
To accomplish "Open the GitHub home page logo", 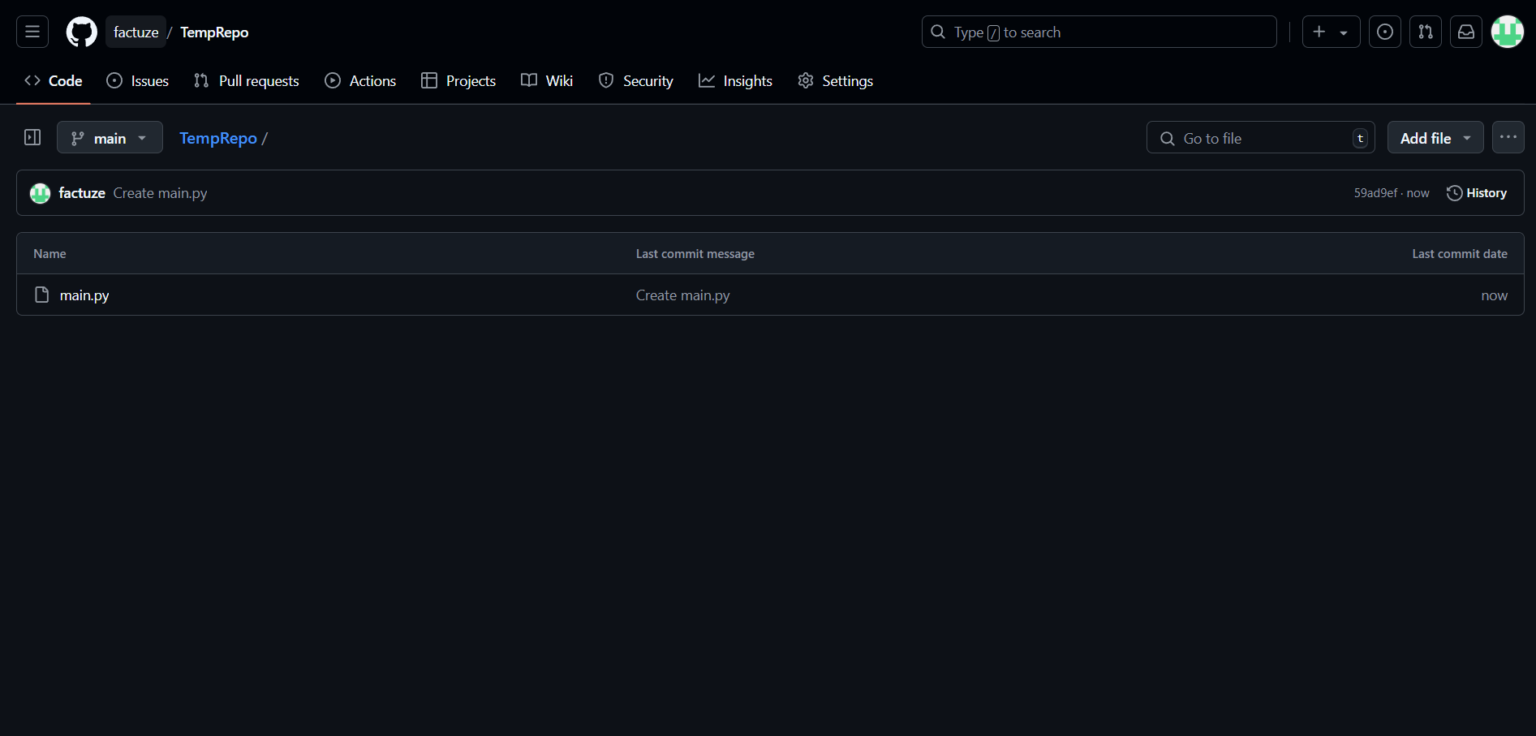I will pos(81,31).
